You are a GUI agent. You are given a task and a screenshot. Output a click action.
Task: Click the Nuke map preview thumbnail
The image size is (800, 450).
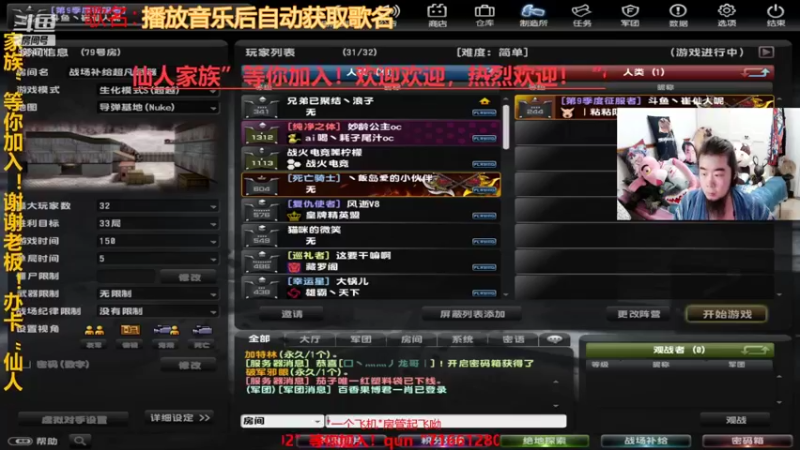point(120,156)
